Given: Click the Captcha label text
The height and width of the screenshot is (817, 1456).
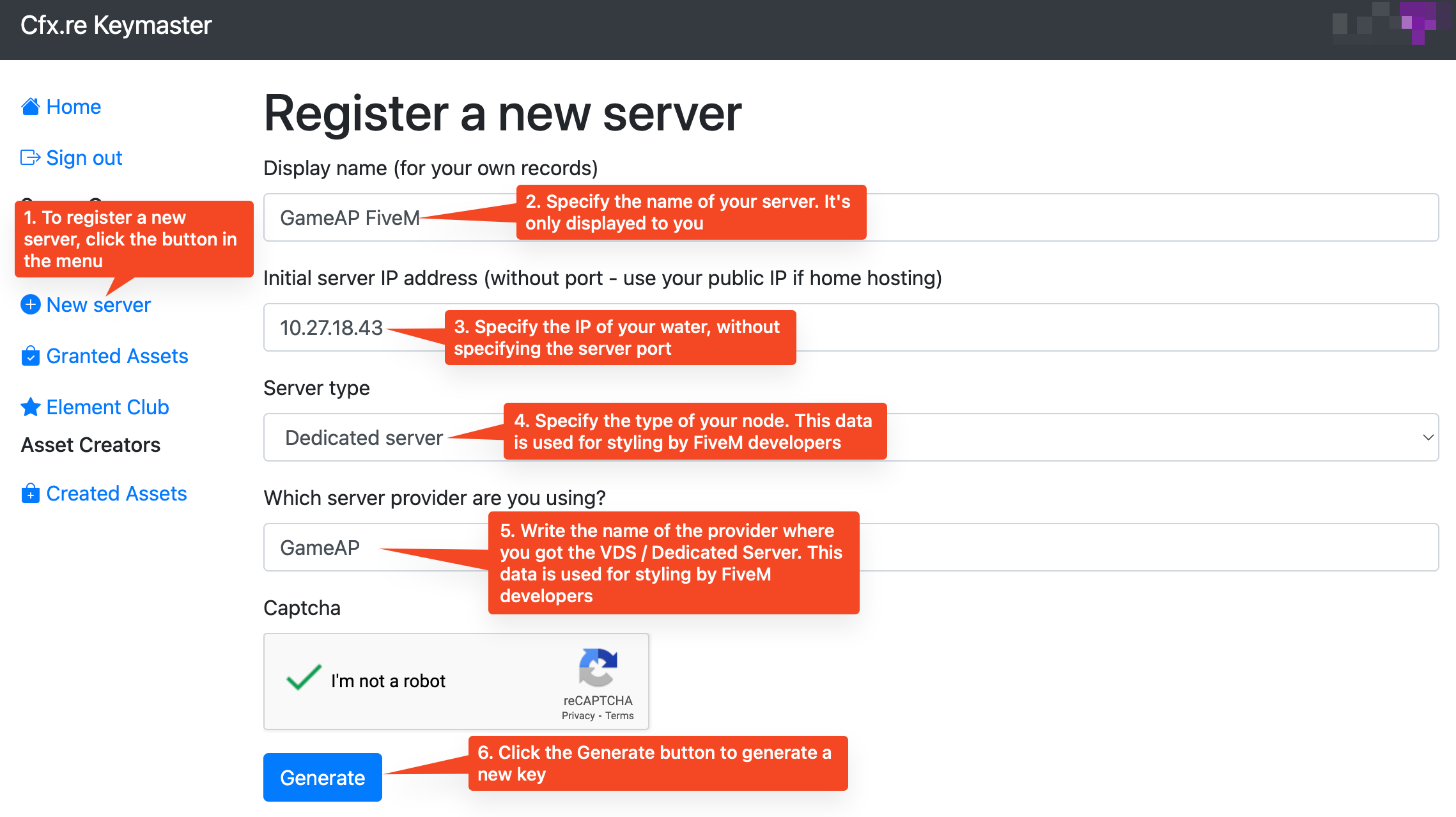Looking at the screenshot, I should 302,608.
